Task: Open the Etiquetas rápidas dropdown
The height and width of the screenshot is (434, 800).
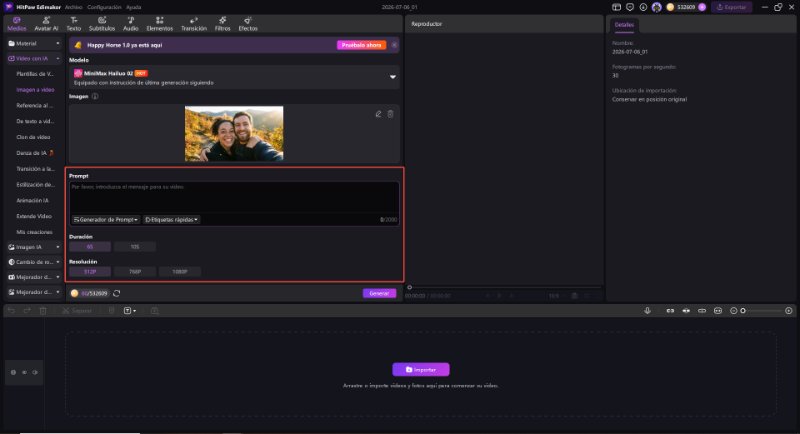Action: 171,220
